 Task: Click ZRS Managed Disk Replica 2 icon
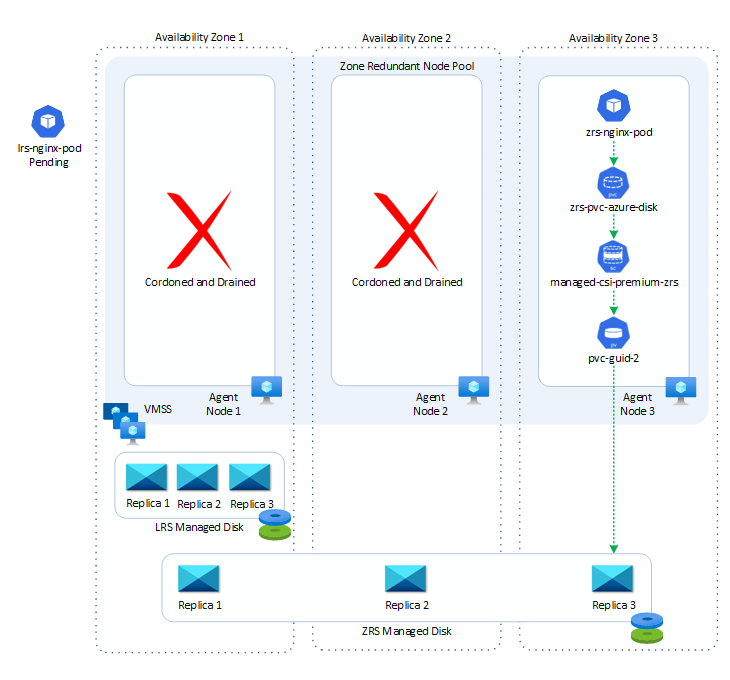coord(406,578)
